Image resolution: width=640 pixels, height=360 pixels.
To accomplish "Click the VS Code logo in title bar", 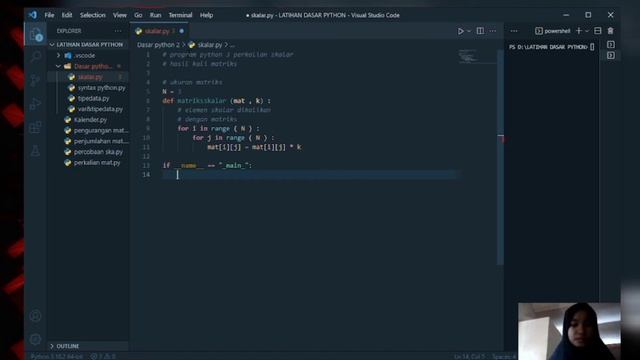I will 33,15.
